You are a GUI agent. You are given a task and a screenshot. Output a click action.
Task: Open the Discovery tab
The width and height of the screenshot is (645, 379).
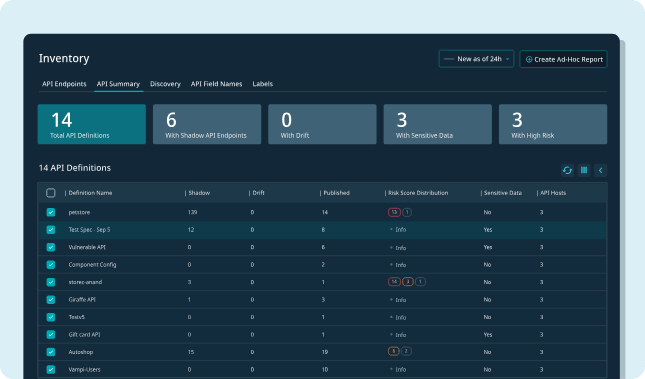(165, 84)
